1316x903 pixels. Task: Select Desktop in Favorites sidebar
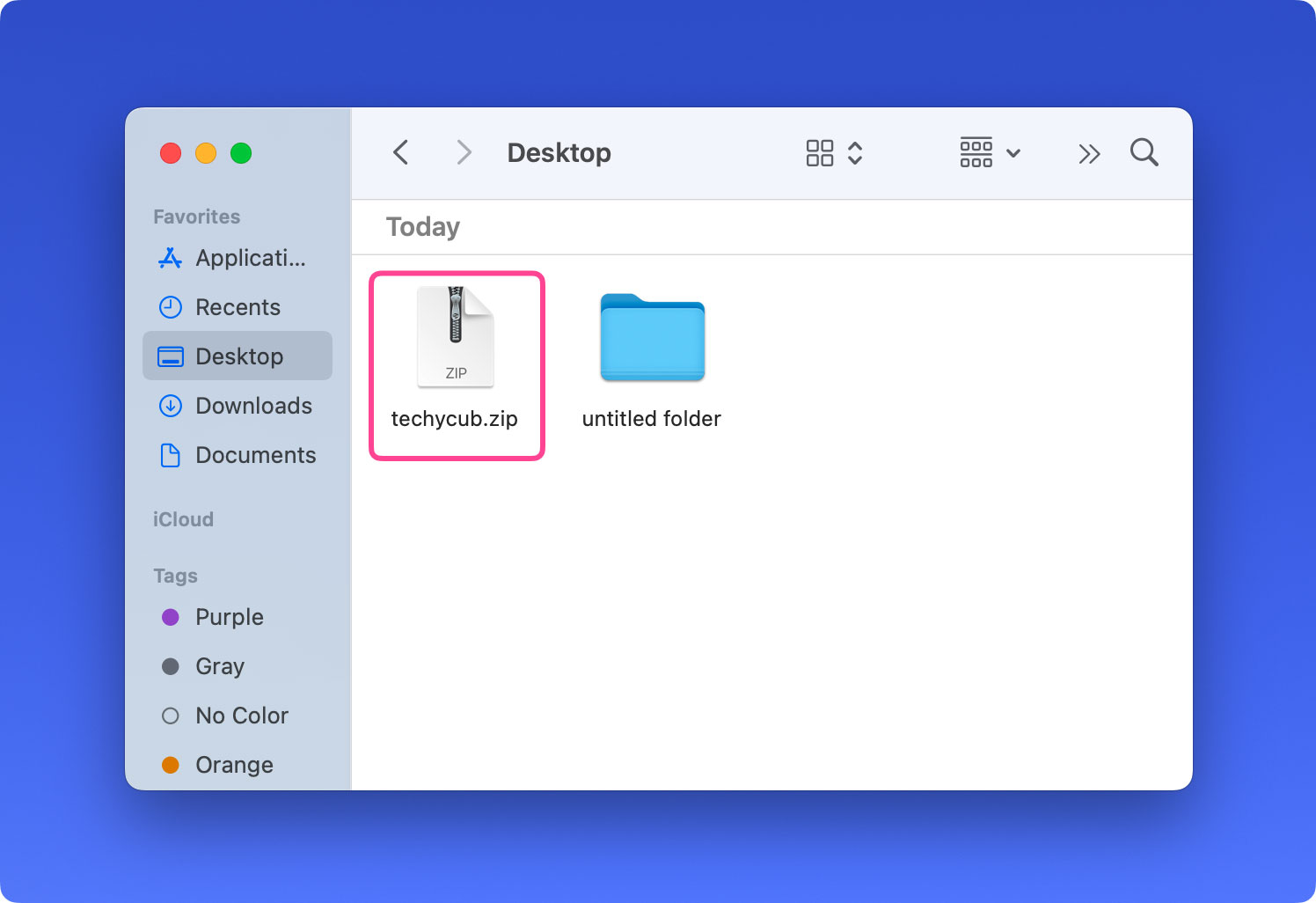[x=238, y=356]
